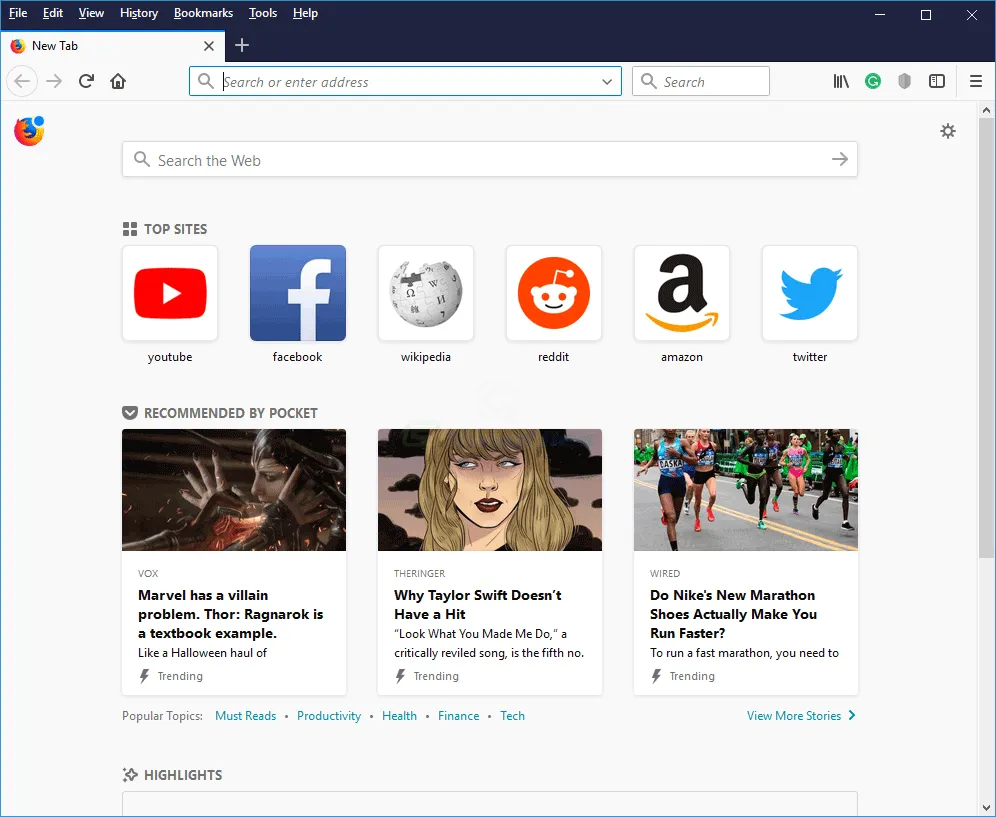
Task: Click the Finance topic link
Action: point(459,715)
